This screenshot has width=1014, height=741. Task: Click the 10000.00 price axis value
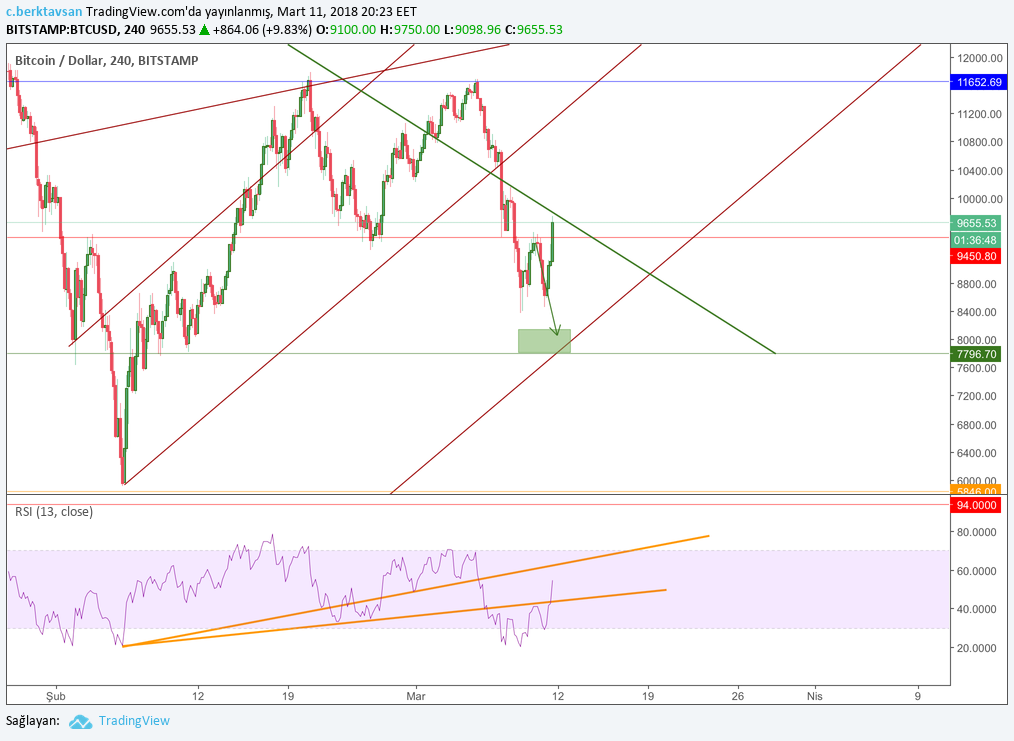point(980,199)
